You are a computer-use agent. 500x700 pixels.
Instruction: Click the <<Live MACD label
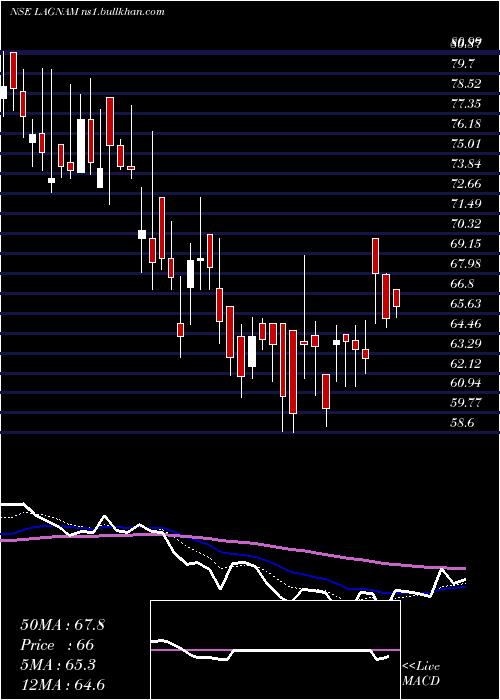(x=421, y=674)
